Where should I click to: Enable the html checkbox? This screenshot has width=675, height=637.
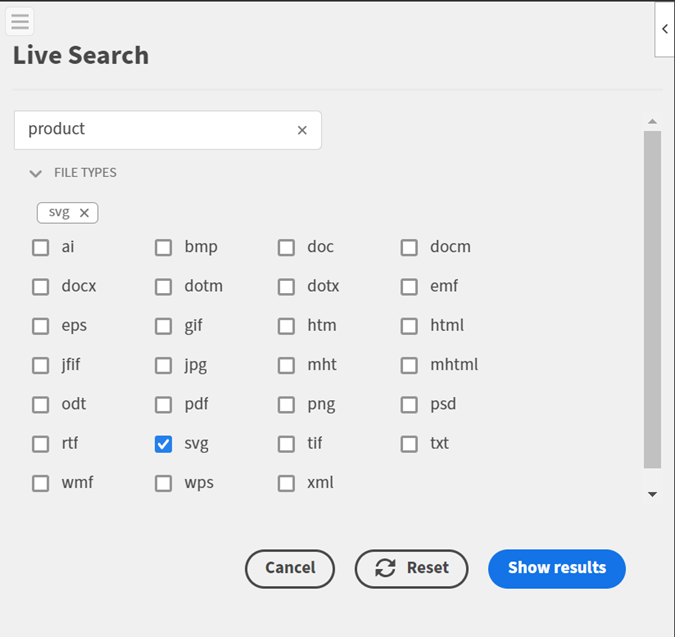pos(409,326)
